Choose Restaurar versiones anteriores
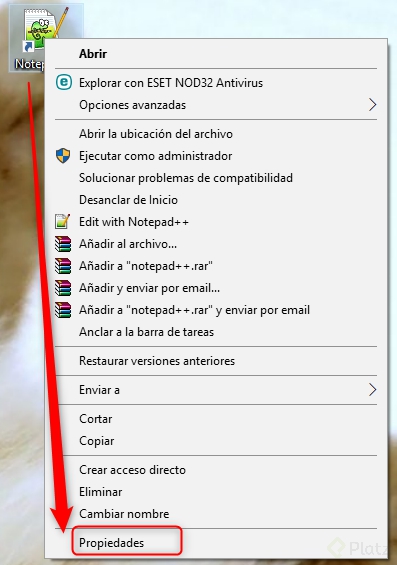Screen dimensions: 397x565 pos(157,361)
